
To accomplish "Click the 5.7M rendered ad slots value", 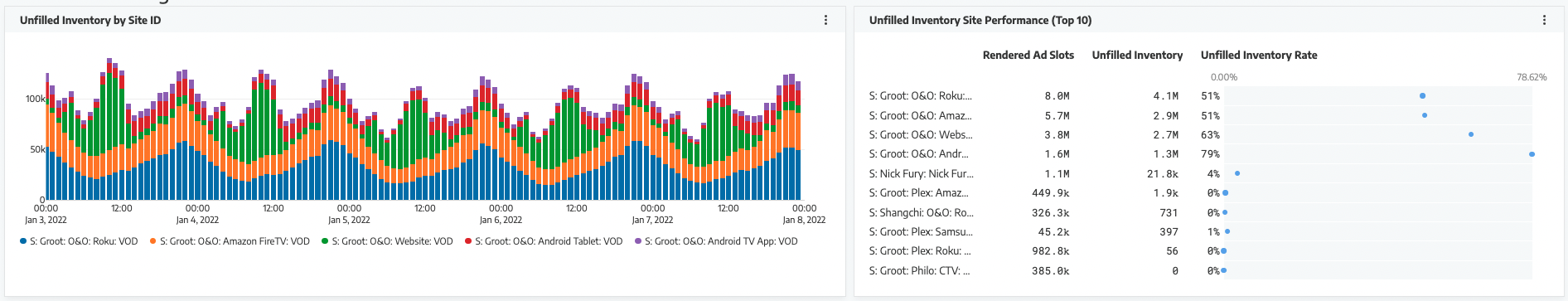I will tap(1057, 116).
